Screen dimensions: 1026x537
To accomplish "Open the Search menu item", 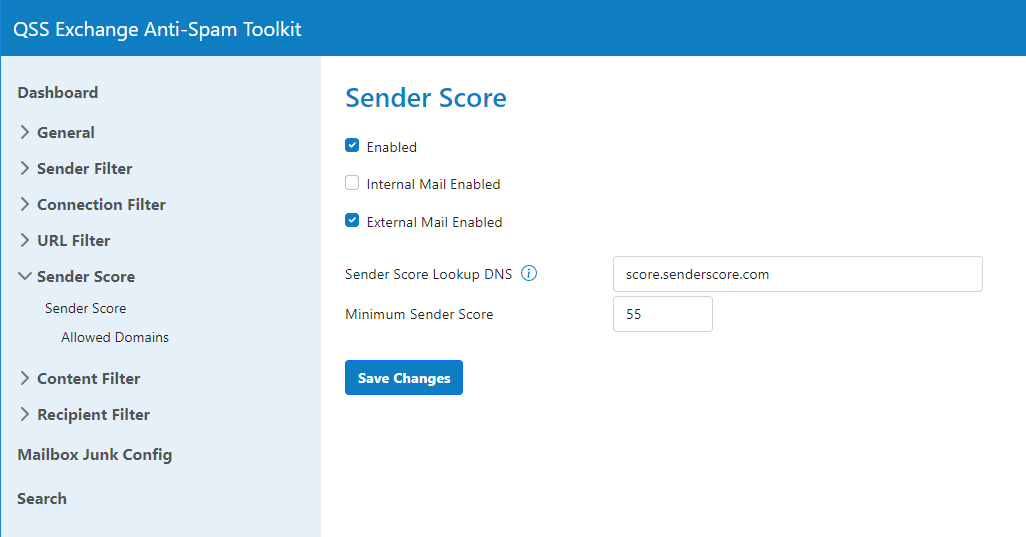I will pyautogui.click(x=42, y=498).
